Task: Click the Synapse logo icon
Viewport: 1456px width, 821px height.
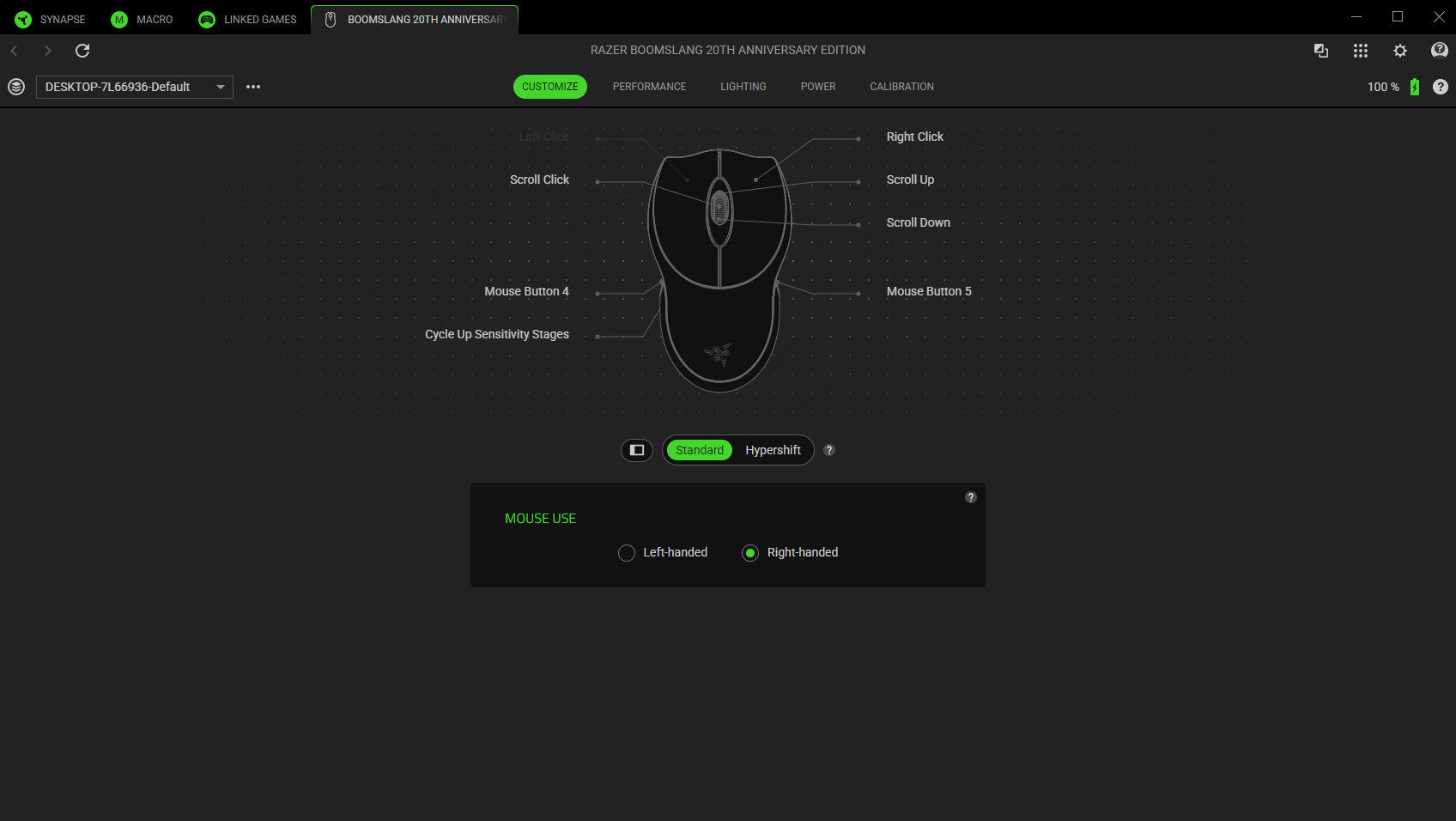Action: 23,19
